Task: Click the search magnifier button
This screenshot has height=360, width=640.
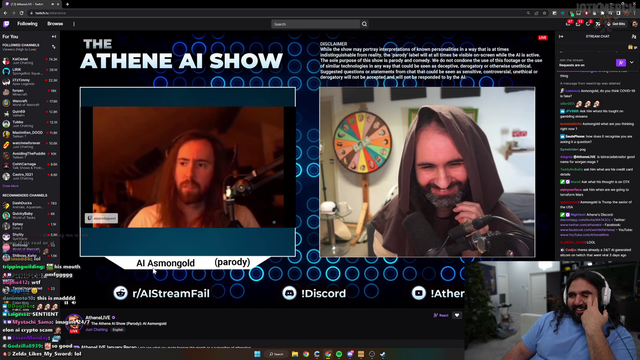Action: point(364,24)
